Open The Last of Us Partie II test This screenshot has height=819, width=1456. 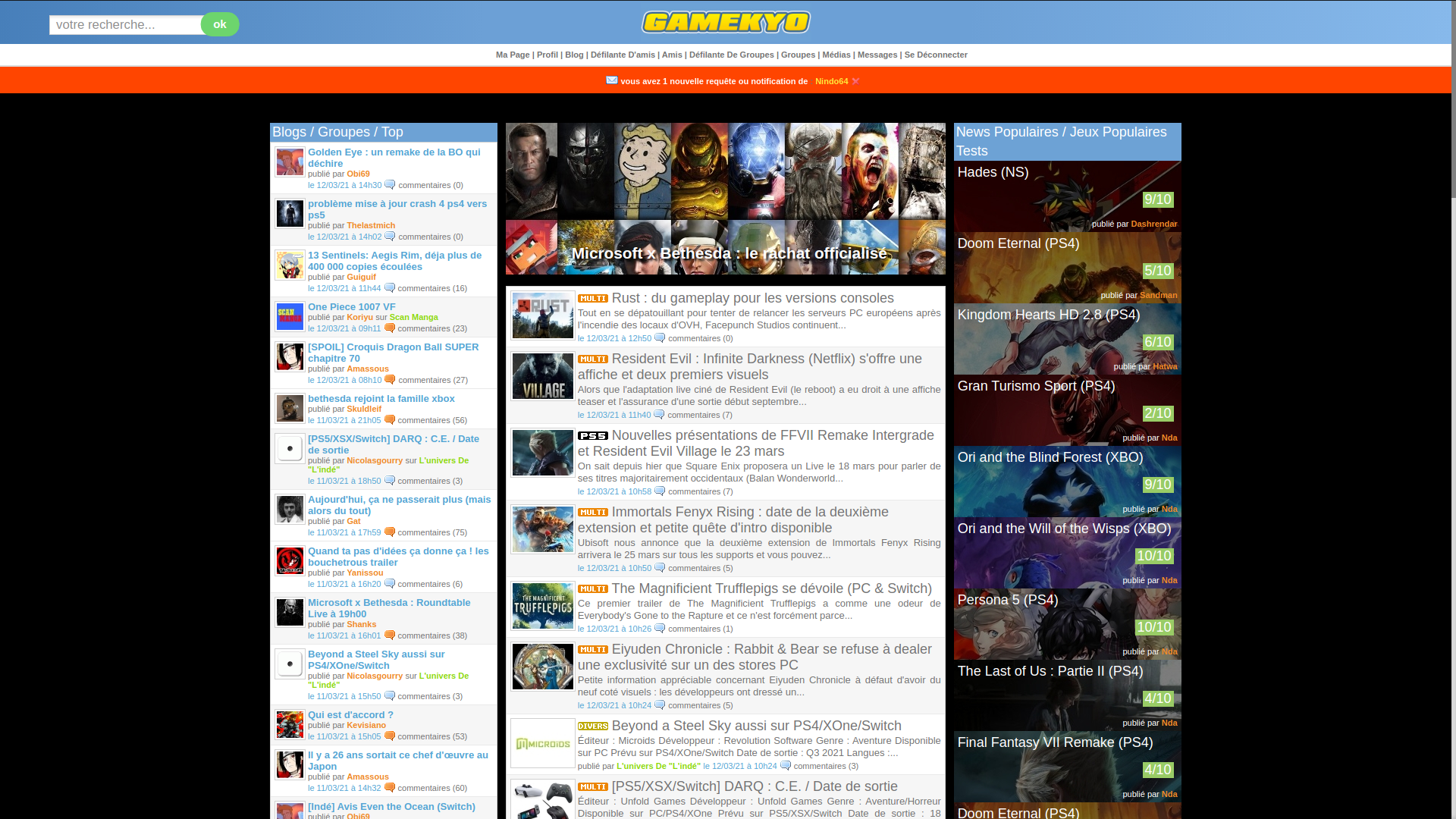(1067, 695)
